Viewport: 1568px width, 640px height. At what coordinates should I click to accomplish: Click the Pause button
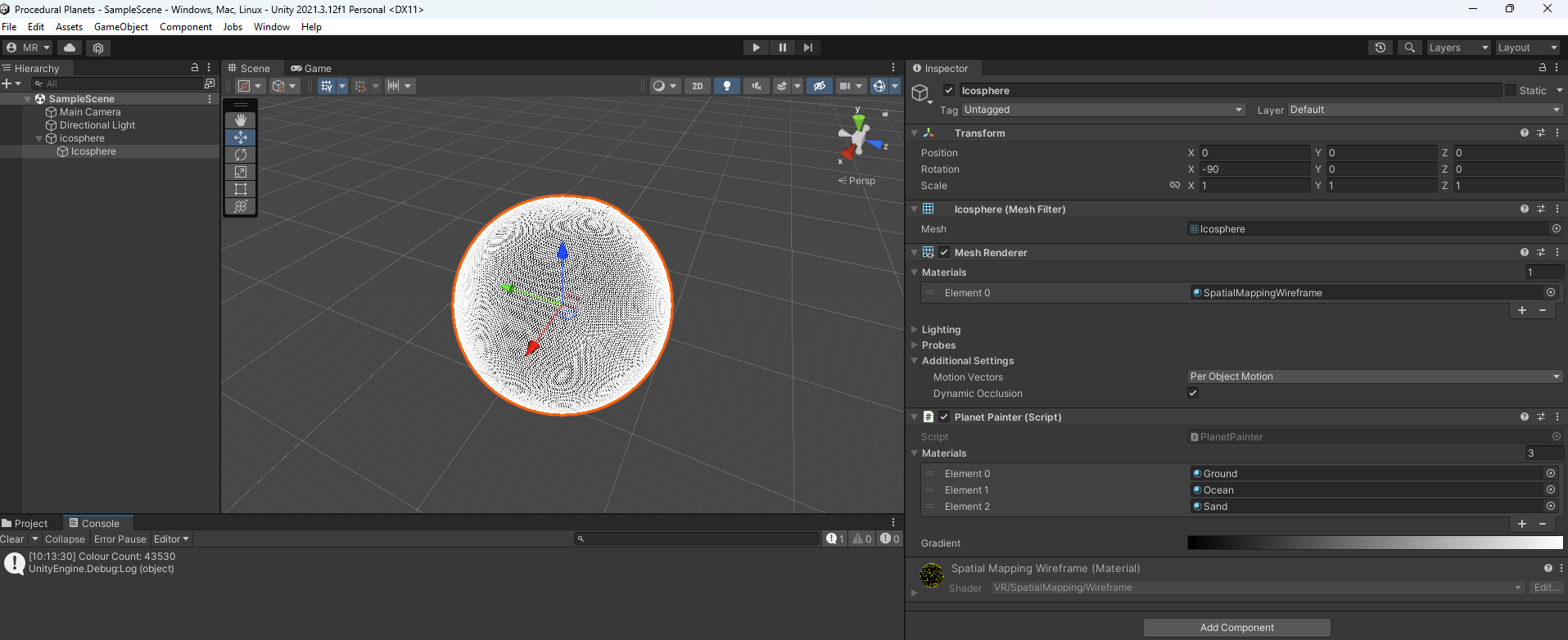click(782, 47)
